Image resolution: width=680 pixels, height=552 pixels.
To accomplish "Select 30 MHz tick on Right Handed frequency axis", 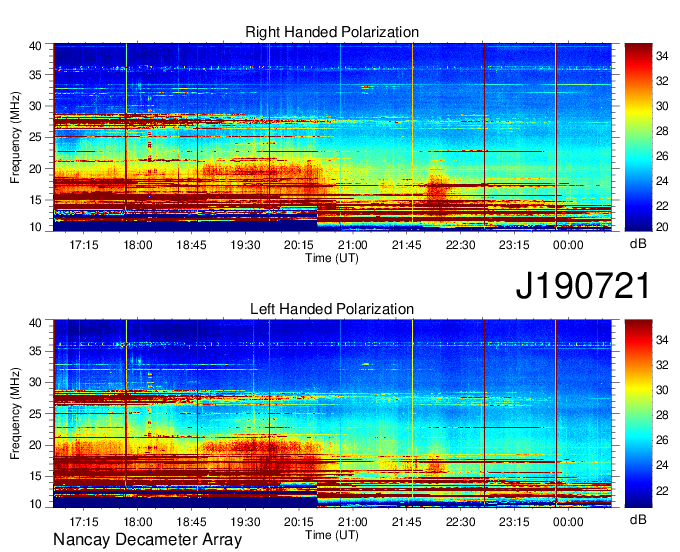I will (x=36, y=106).
